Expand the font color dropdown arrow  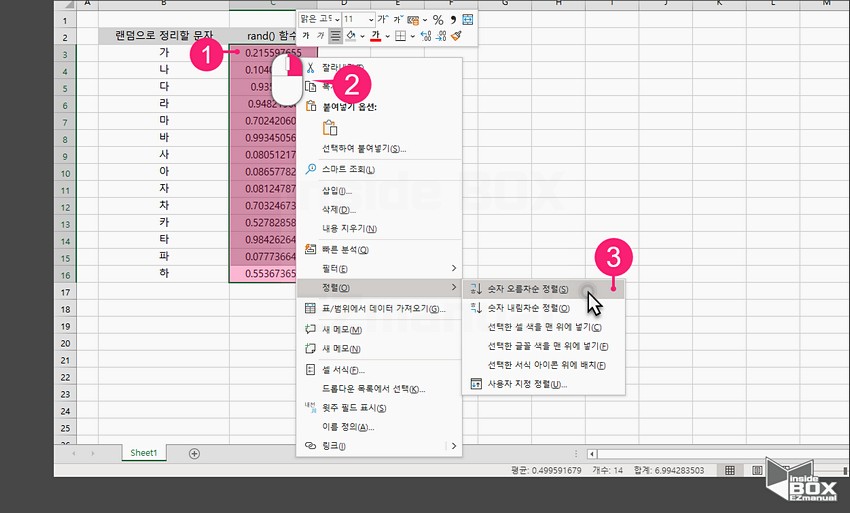(388, 36)
